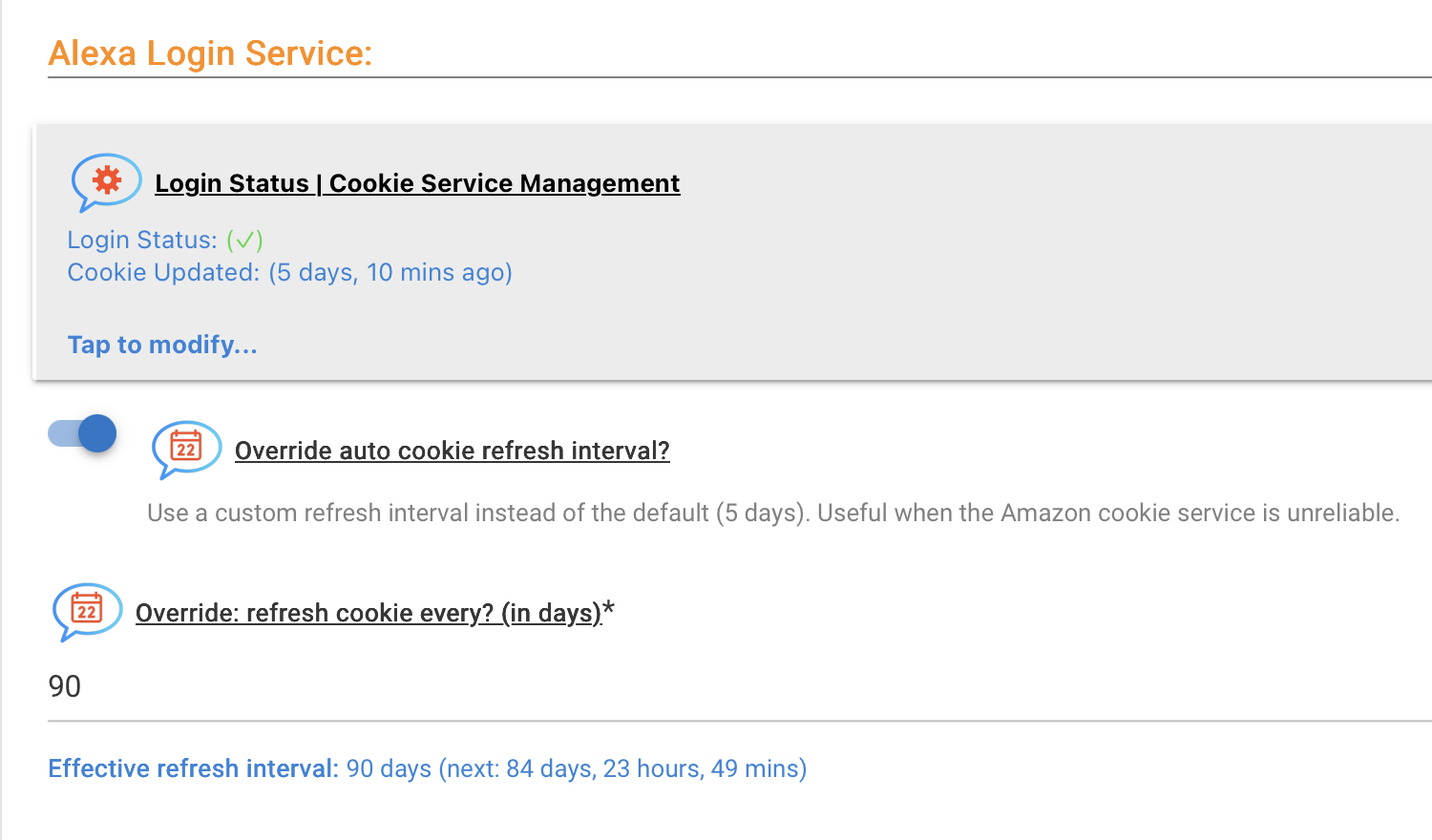Click the field showing 90 days value
1432x840 pixels.
click(740, 686)
